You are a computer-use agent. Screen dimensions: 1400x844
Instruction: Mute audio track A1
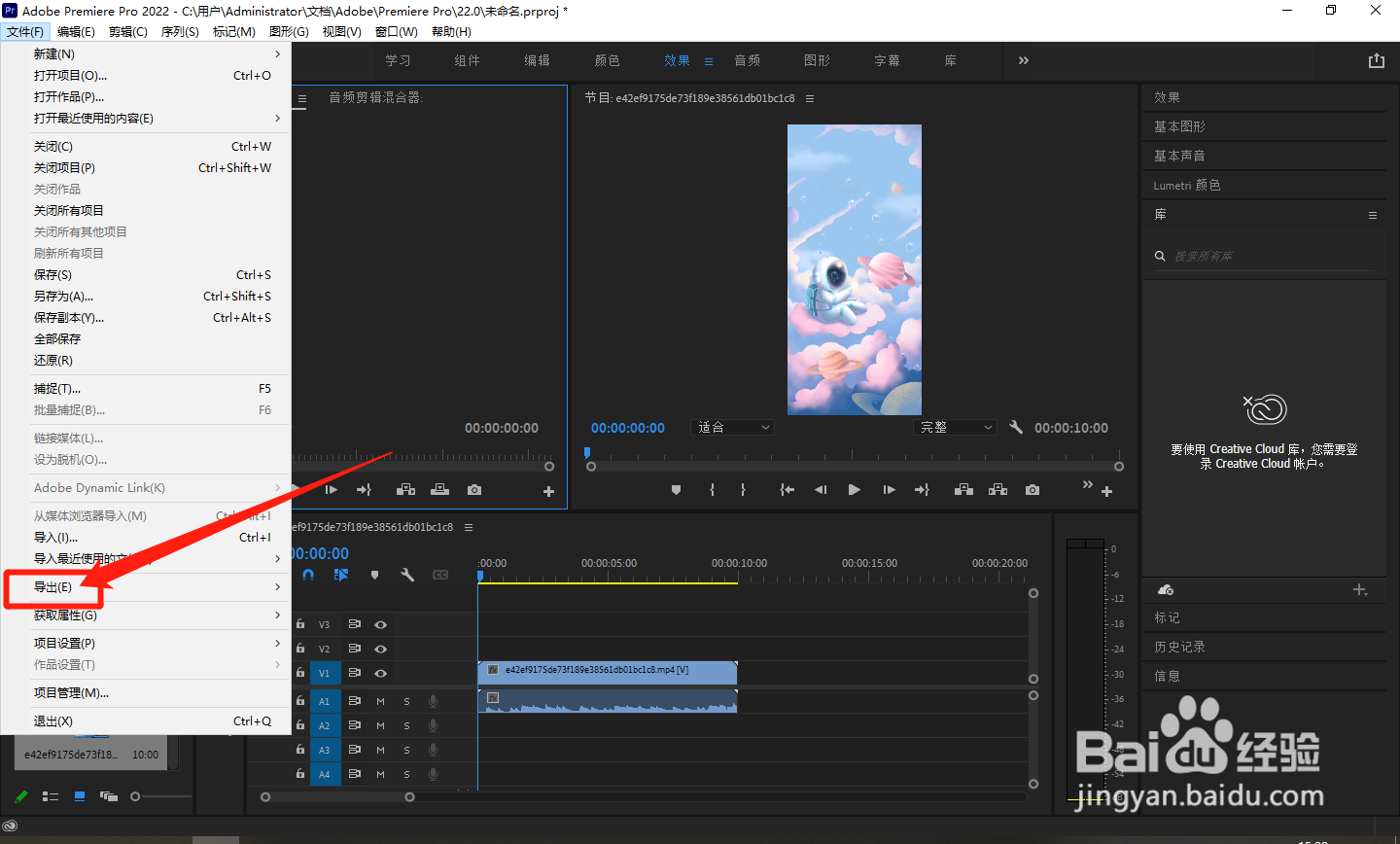pyautogui.click(x=380, y=701)
